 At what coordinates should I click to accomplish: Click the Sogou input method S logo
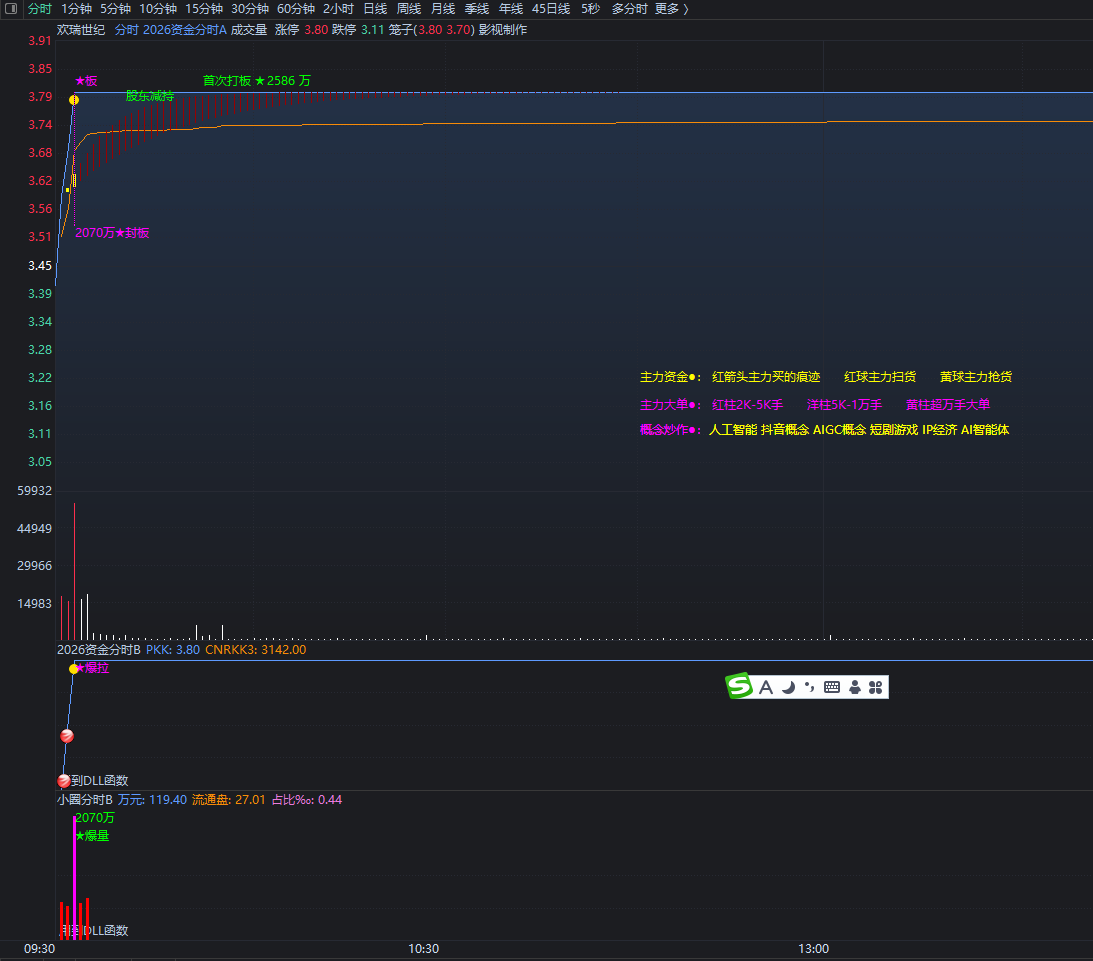coord(739,686)
